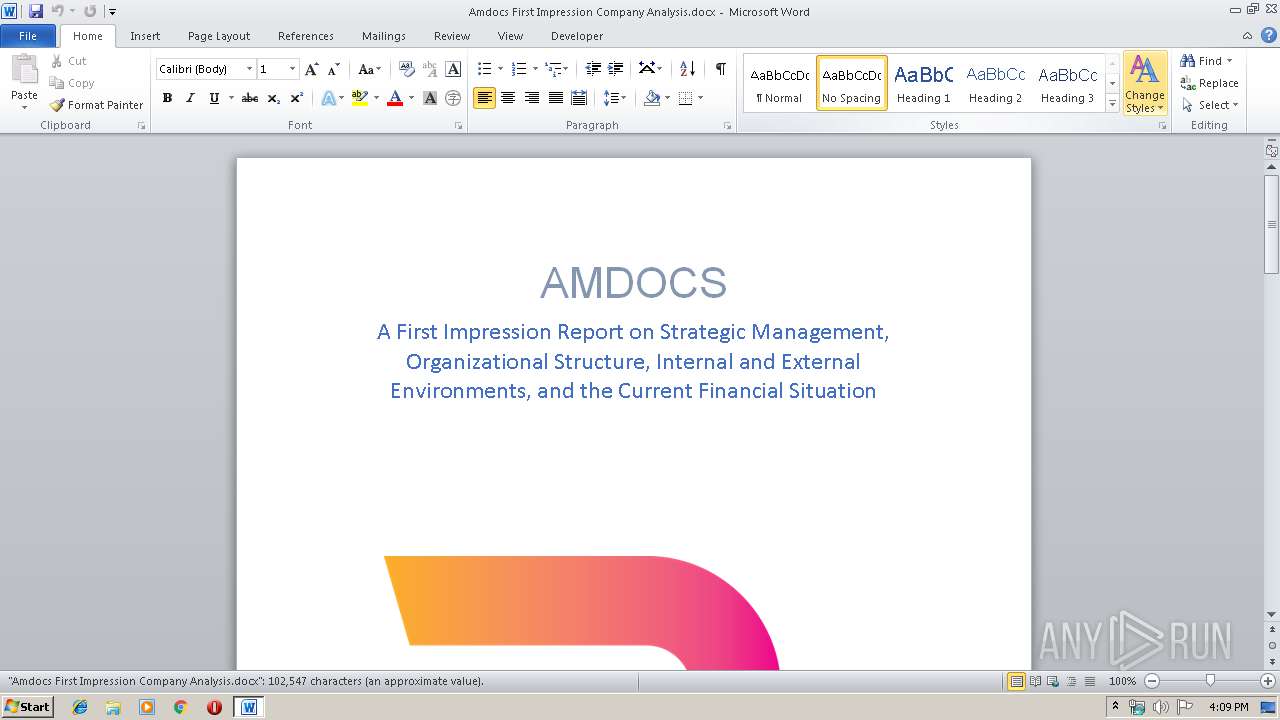Click the Character Border icon
Viewport: 1280px width, 720px height.
click(x=453, y=69)
